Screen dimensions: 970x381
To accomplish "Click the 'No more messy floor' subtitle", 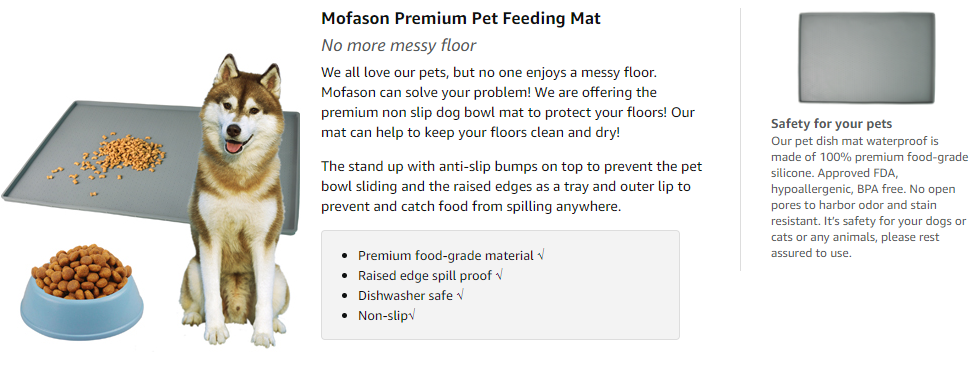I will 398,46.
